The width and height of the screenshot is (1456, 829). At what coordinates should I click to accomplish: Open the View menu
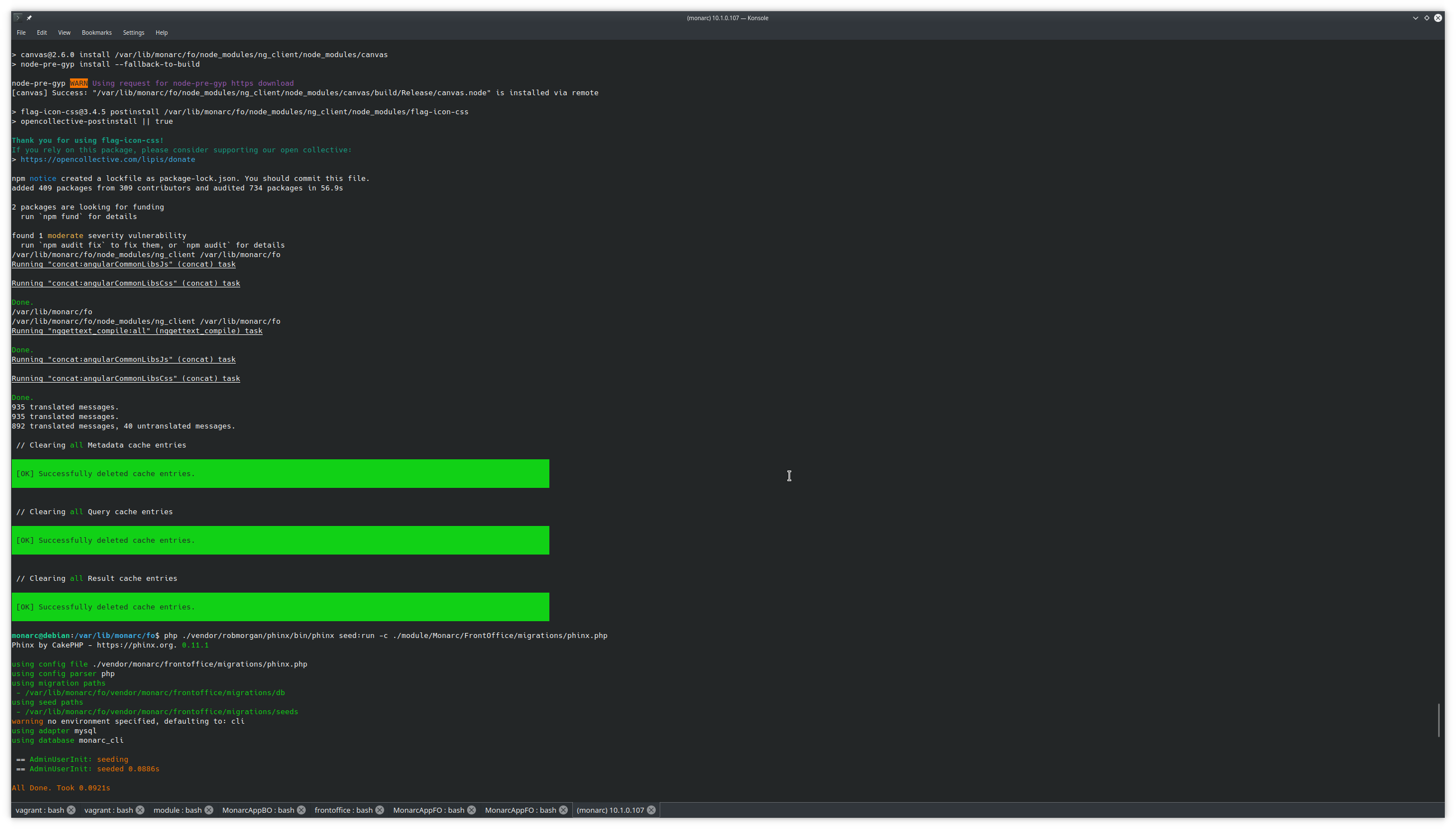(64, 32)
